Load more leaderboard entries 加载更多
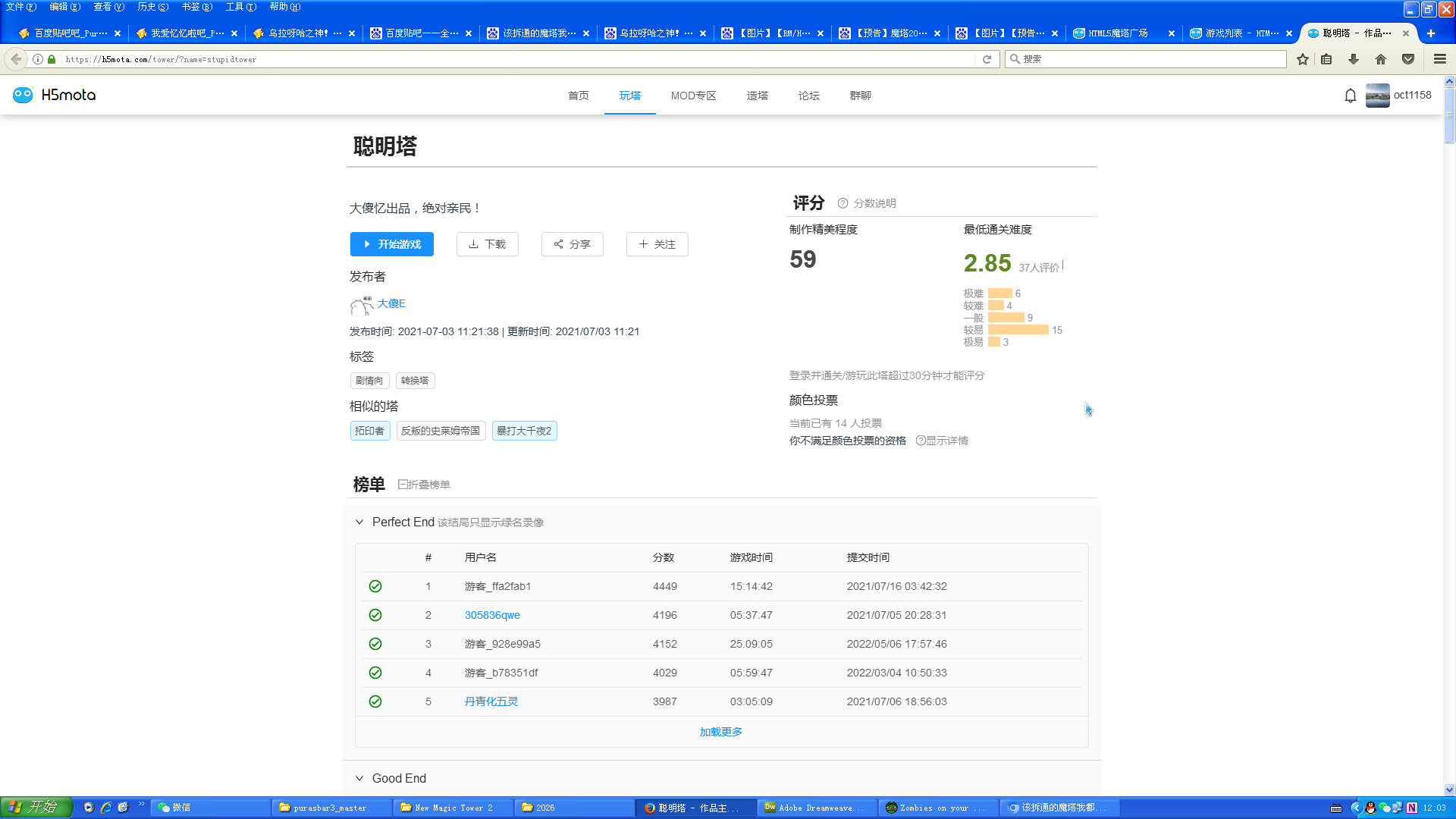This screenshot has width=1456, height=819. tap(720, 732)
